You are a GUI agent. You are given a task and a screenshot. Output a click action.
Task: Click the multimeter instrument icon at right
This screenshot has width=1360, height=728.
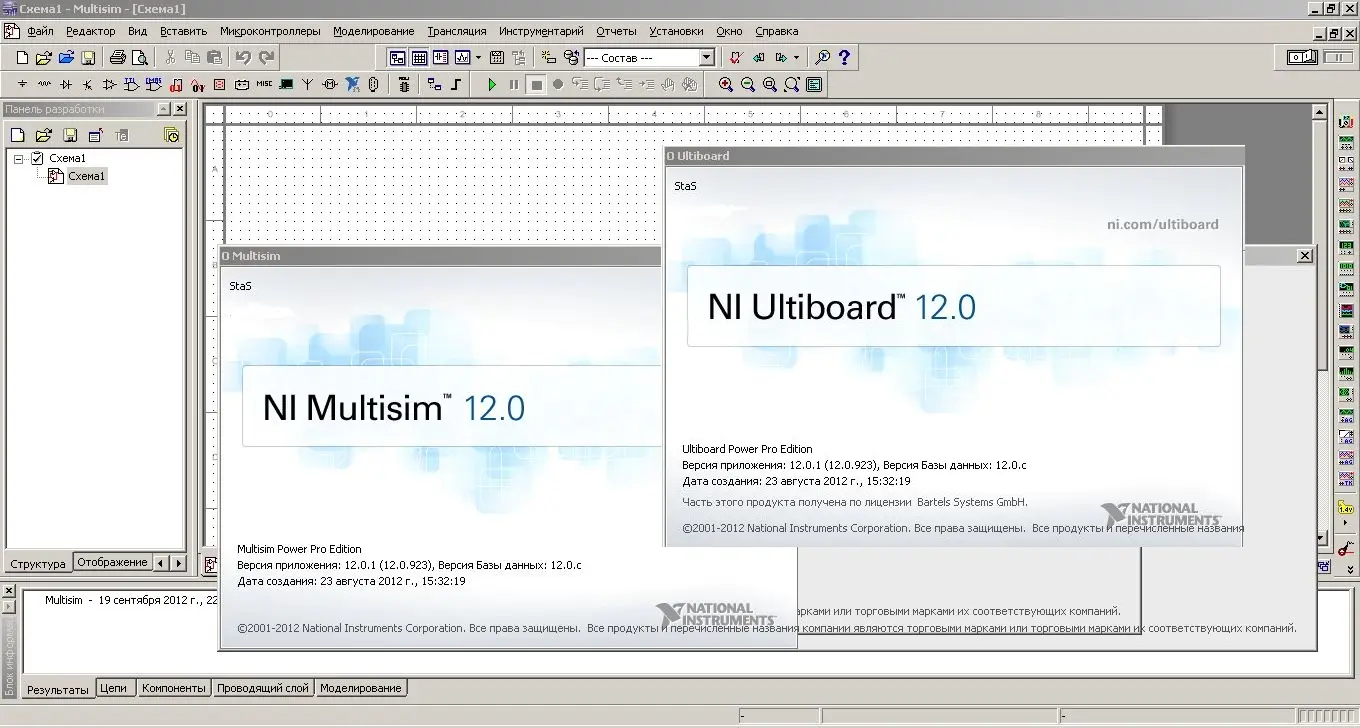tap(1346, 123)
